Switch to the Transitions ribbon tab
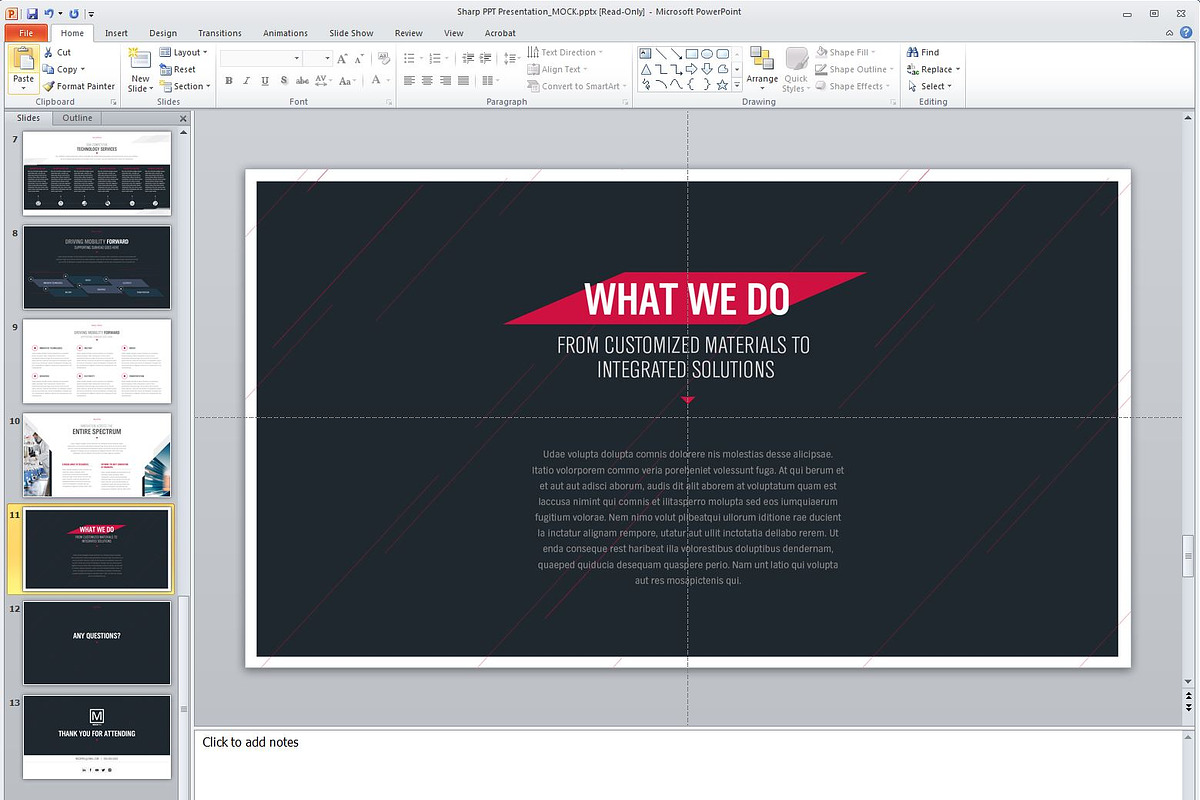 [x=220, y=33]
